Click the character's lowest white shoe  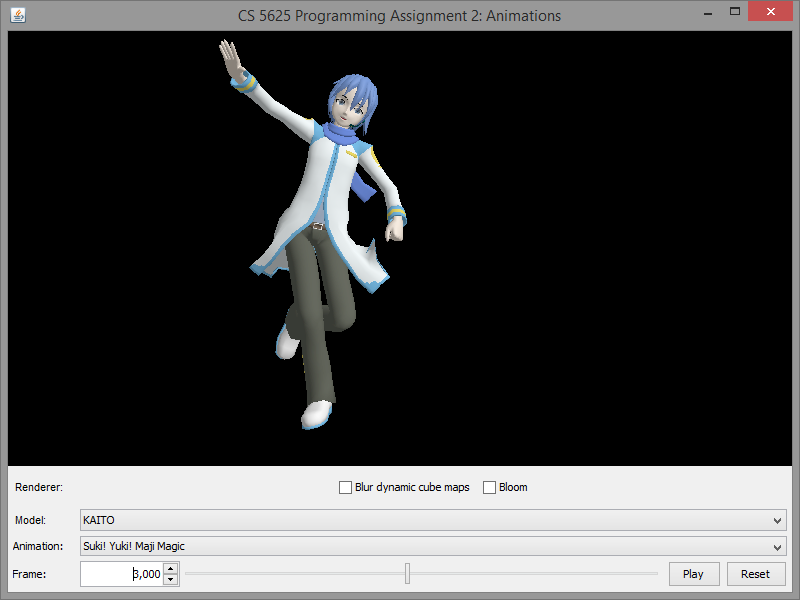click(x=318, y=413)
